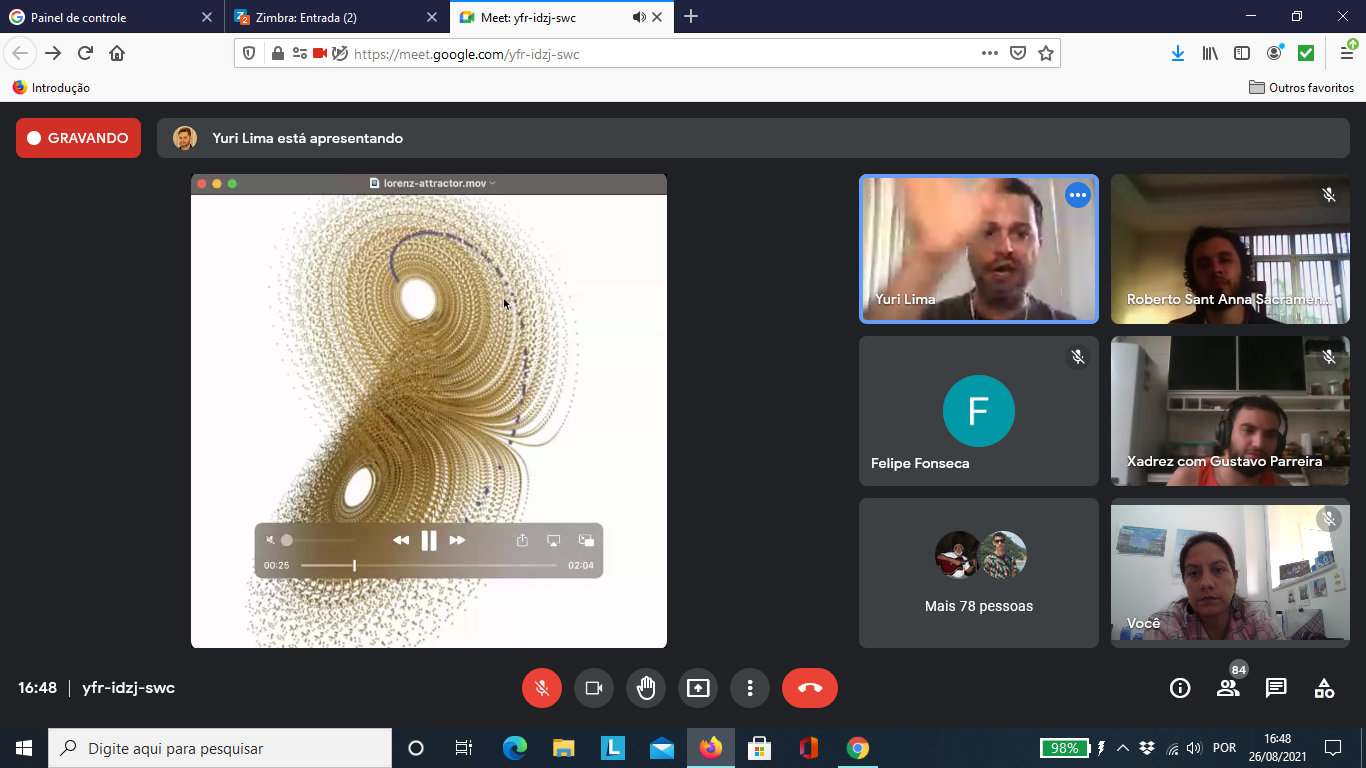This screenshot has width=1366, height=768.
Task: Switch to Zimbra: Entrada tab
Action: point(336,17)
